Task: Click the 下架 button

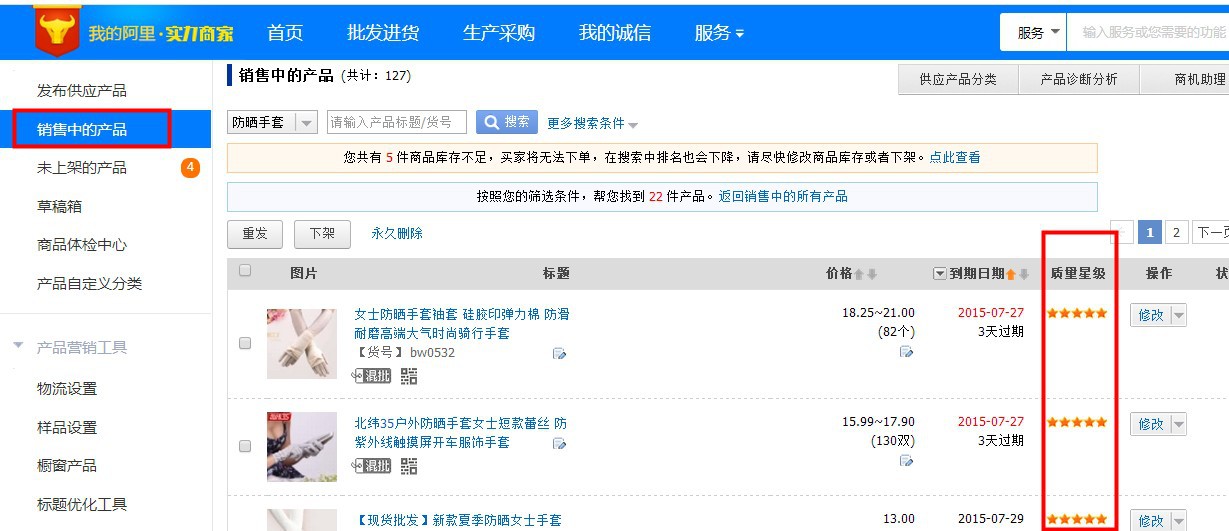Action: point(322,234)
